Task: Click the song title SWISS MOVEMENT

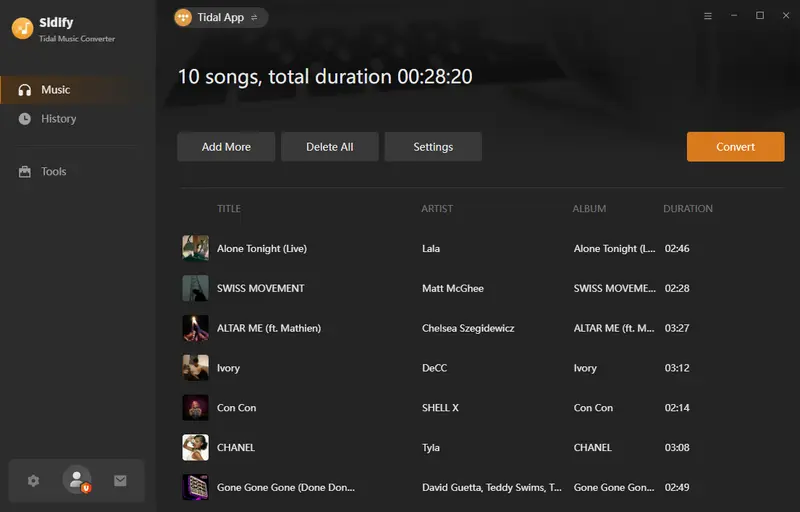Action: 261,289
